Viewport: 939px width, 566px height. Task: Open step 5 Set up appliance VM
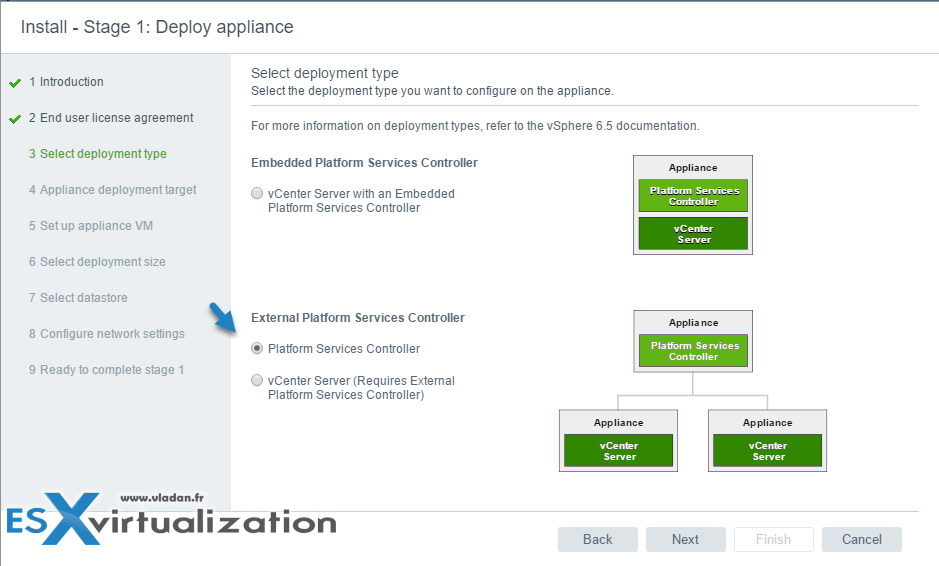click(91, 226)
